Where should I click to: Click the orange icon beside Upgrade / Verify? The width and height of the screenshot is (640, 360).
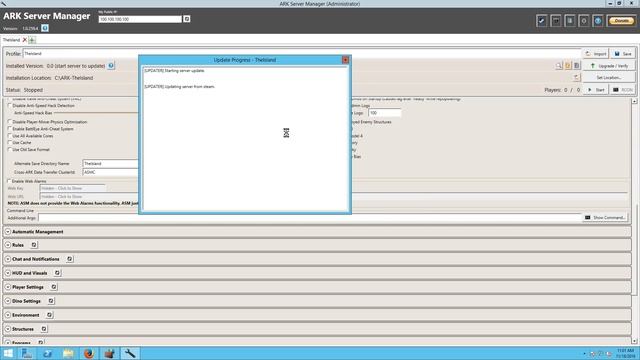click(568, 65)
